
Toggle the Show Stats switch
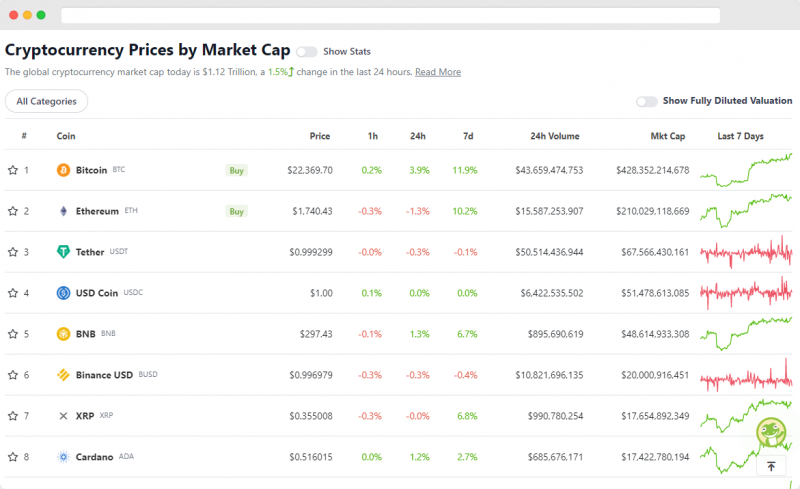(x=307, y=52)
